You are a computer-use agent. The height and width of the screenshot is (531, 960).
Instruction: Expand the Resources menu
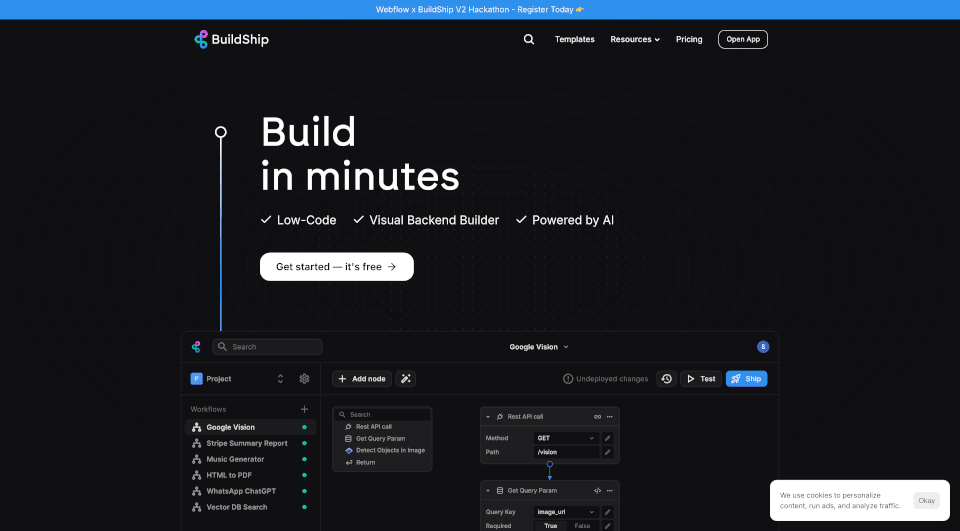pyautogui.click(x=635, y=40)
